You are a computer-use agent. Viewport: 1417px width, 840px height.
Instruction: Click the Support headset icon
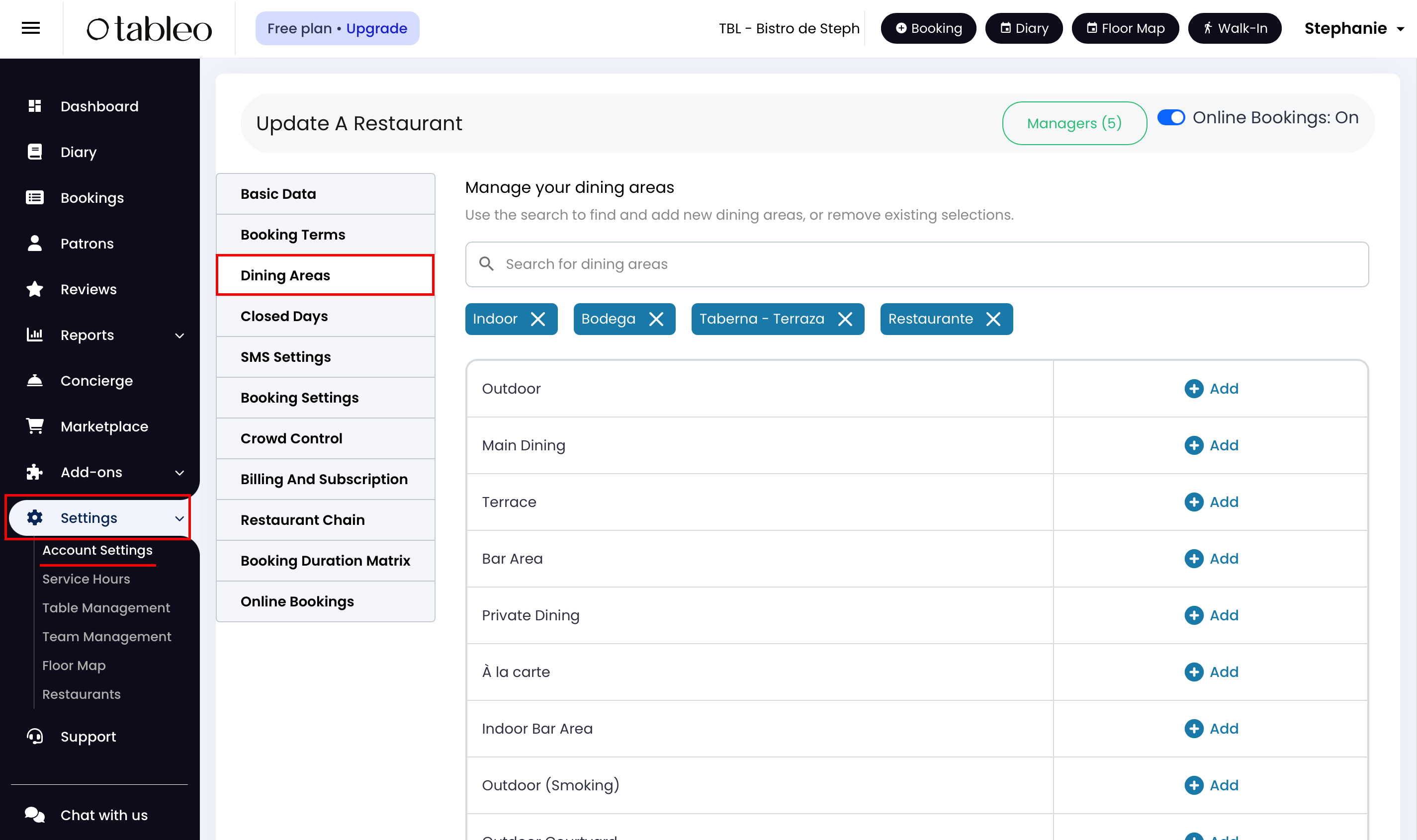pos(34,737)
